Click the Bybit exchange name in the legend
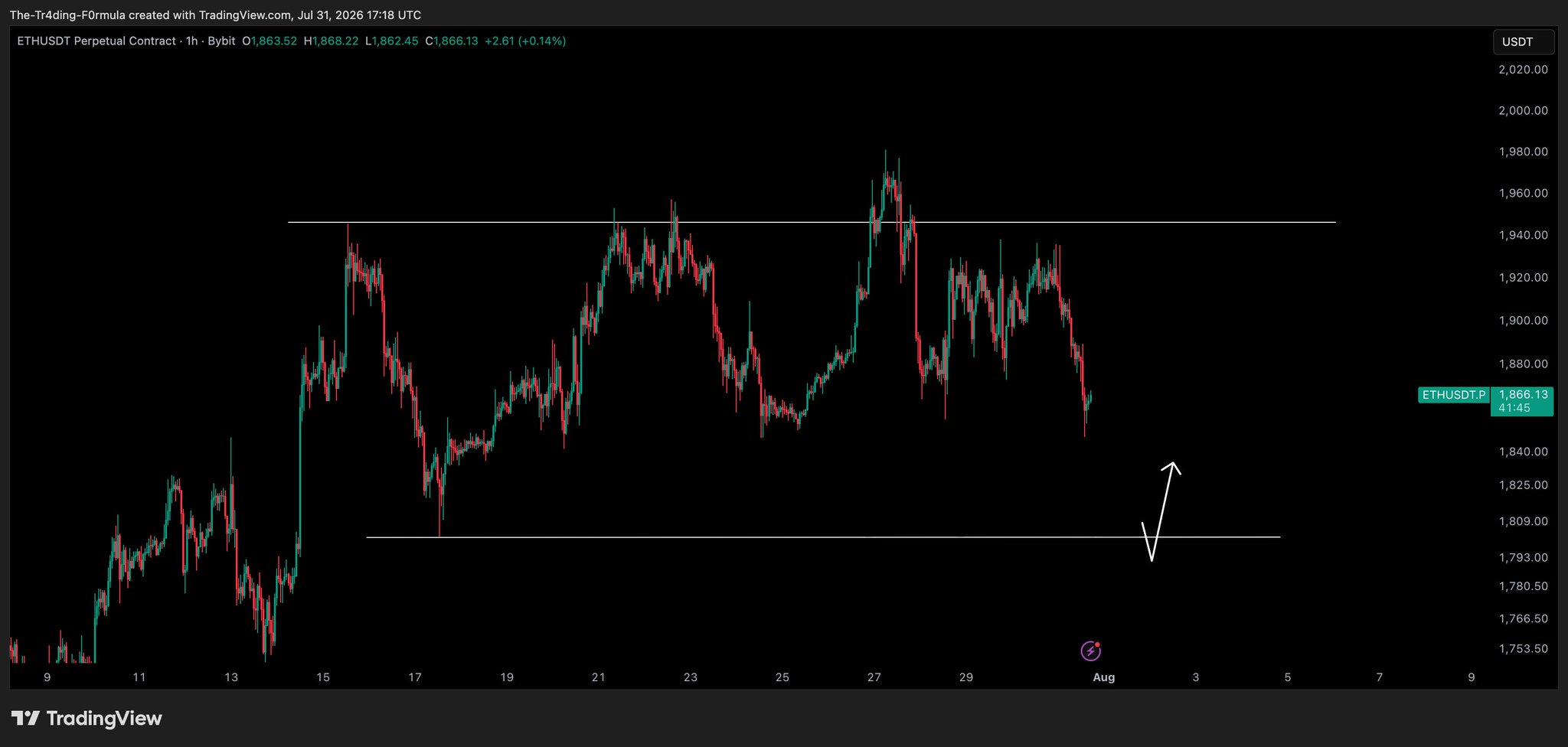Screen dimensions: 1568x747 [x=221, y=41]
